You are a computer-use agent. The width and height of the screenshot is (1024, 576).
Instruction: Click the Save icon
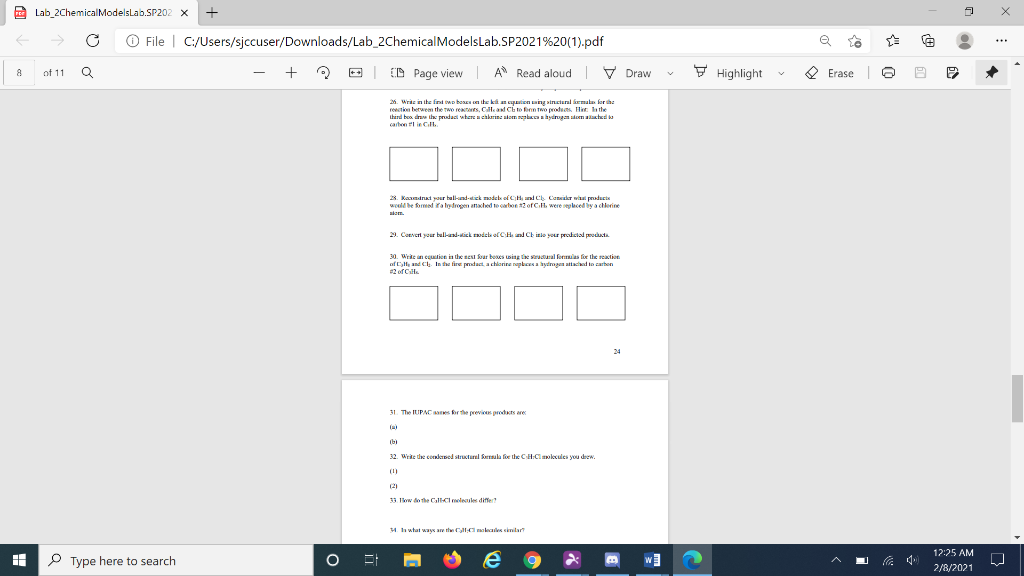coord(920,72)
